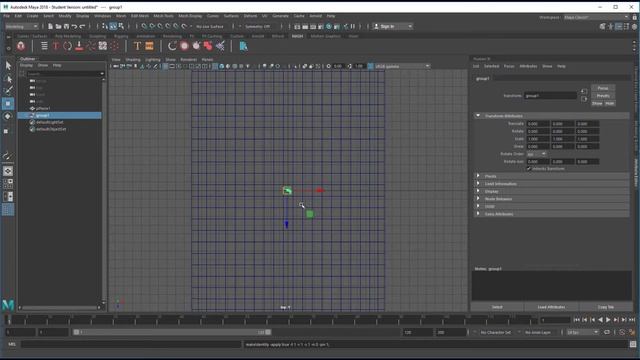Toggle the workspace lock icon
This screenshot has height=360, width=640.
click(634, 17)
